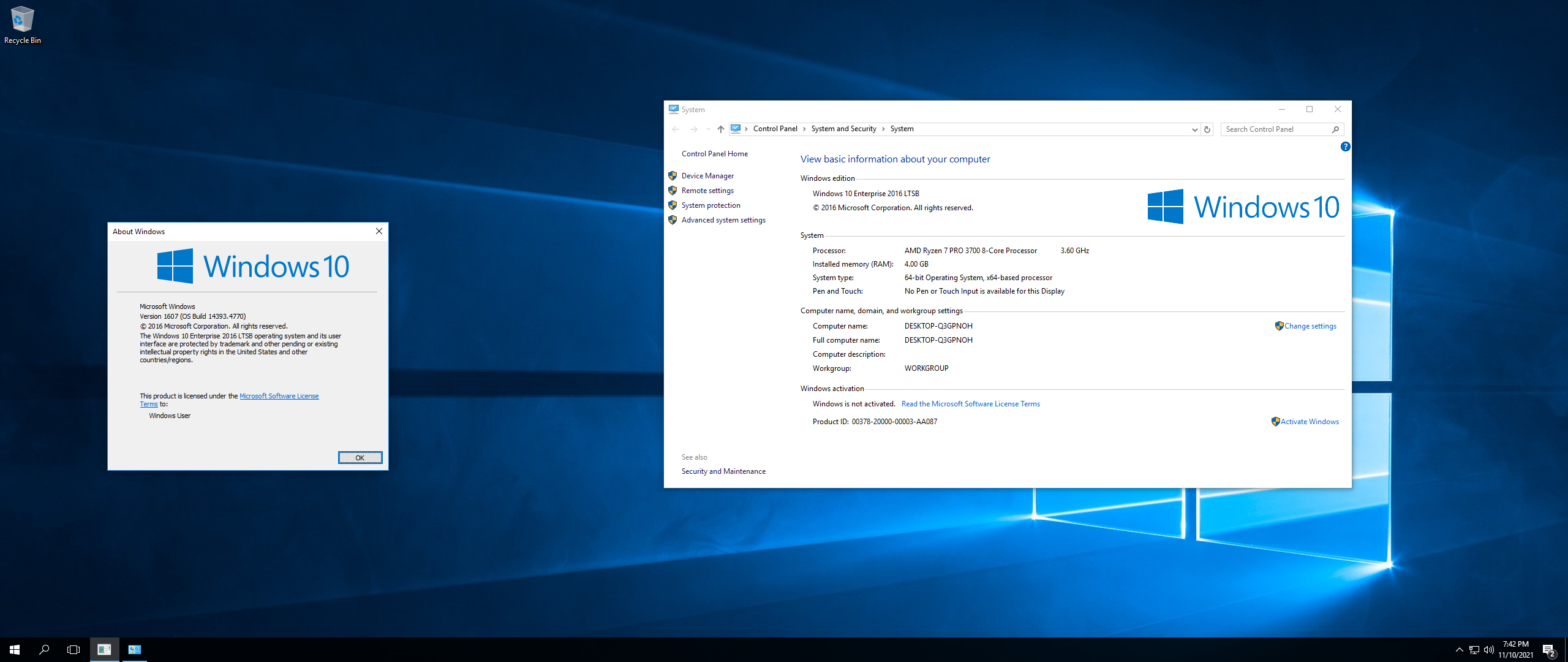This screenshot has width=1568, height=662.
Task: Open Security and Maintenance link
Action: [x=723, y=471]
